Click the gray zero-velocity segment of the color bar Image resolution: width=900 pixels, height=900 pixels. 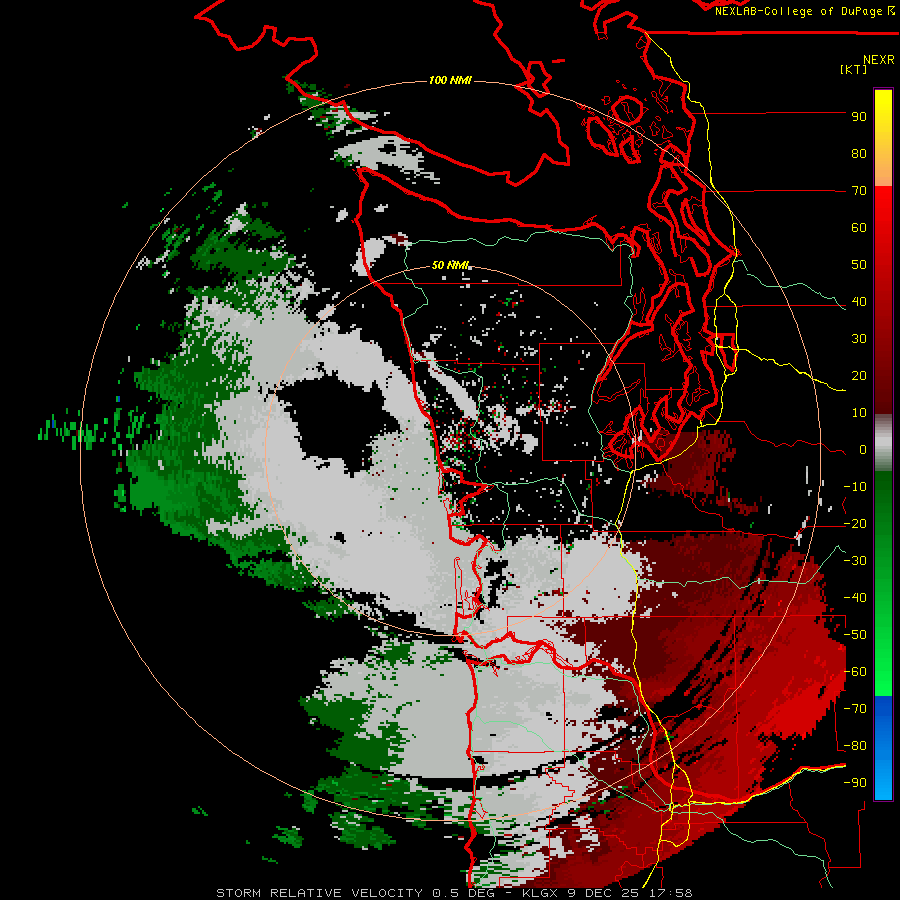883,443
